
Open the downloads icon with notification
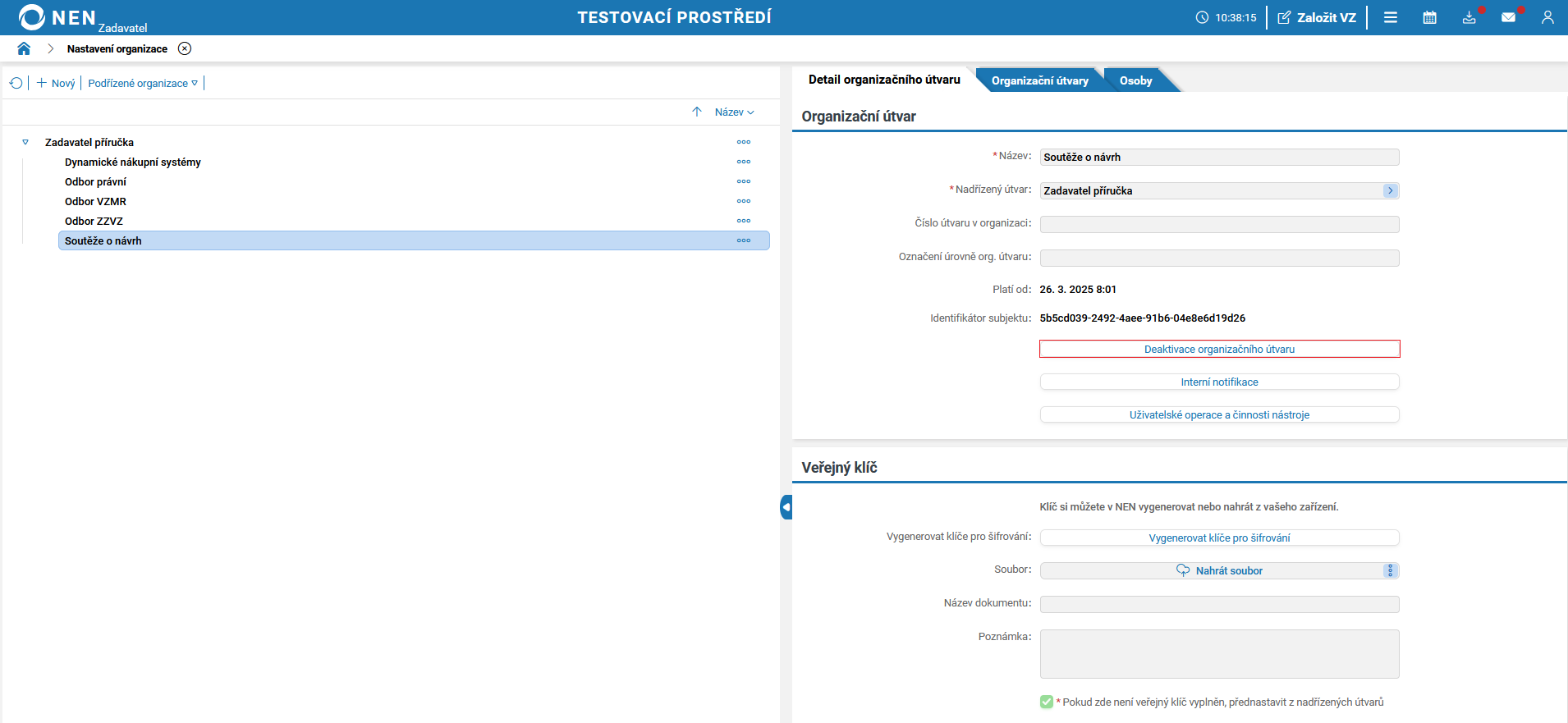(1469, 17)
